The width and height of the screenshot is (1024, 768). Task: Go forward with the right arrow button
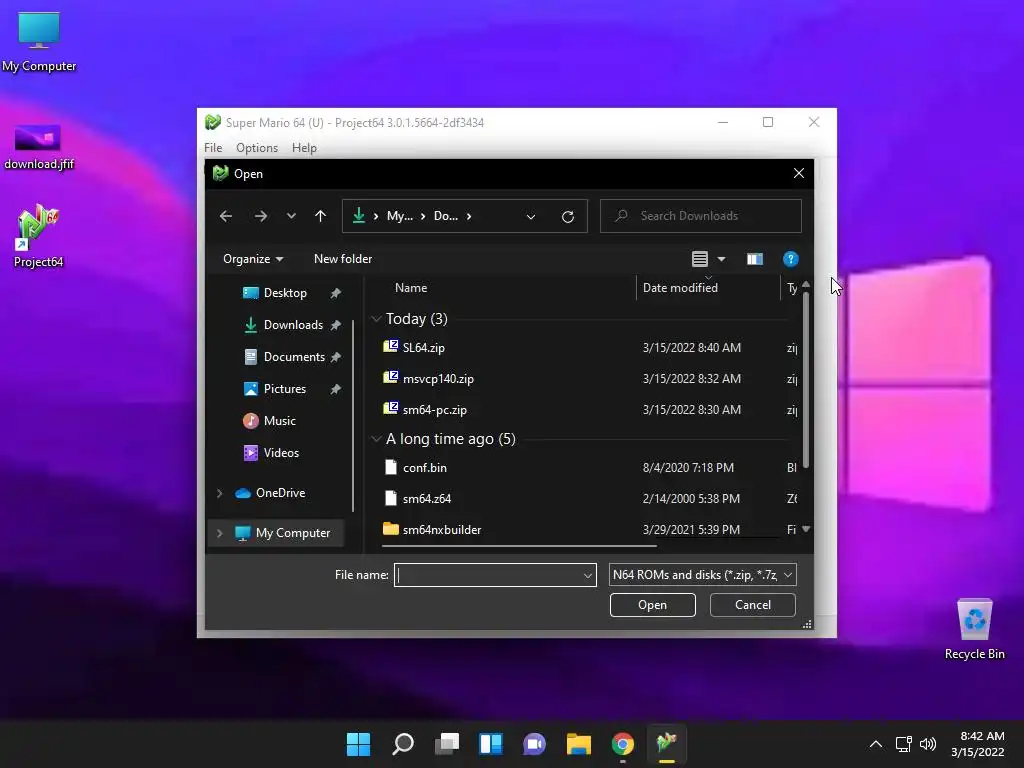coord(261,216)
